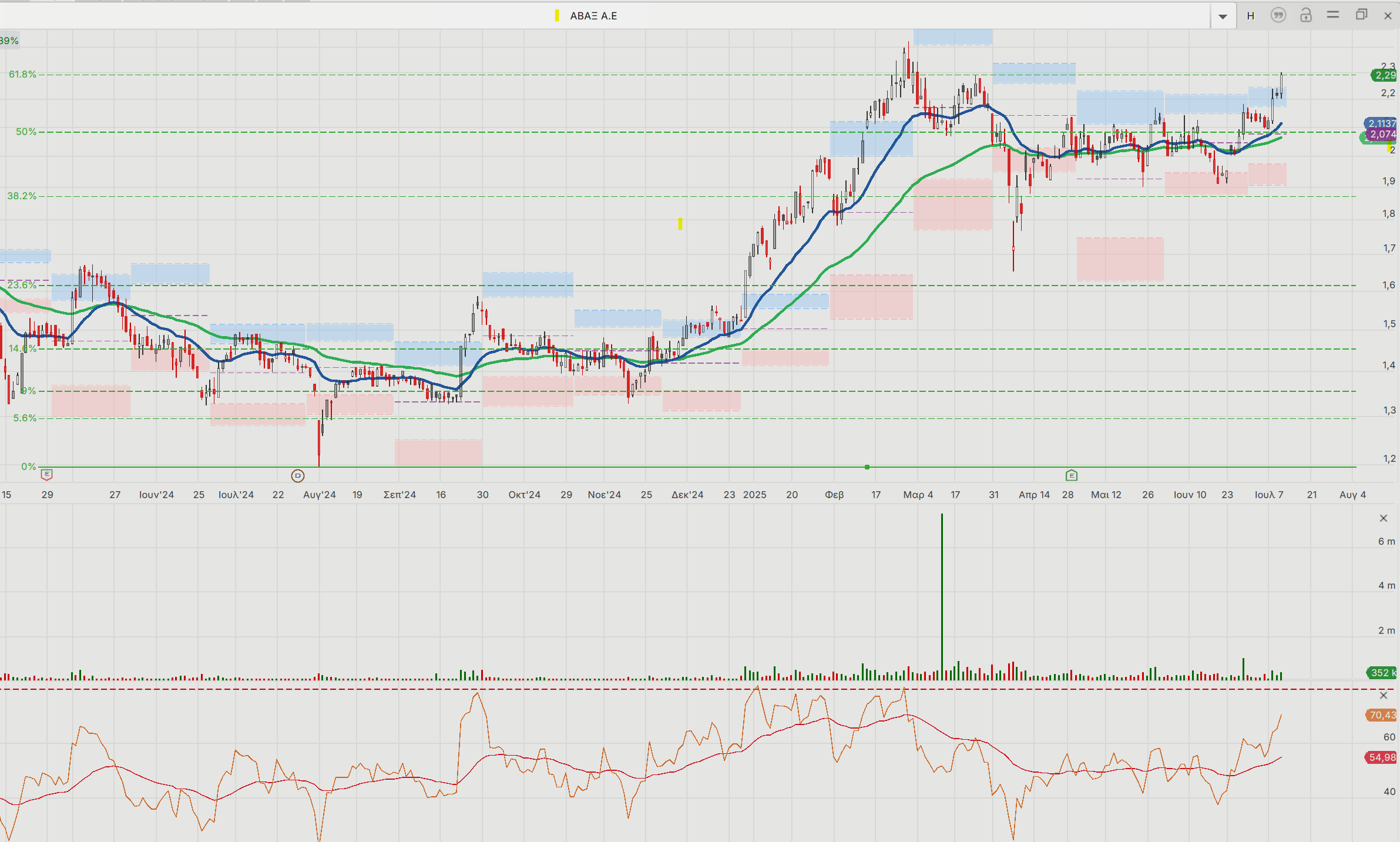Screen dimensions: 1400x842
Task: Toggle the chart link lock icon
Action: pos(1305,15)
